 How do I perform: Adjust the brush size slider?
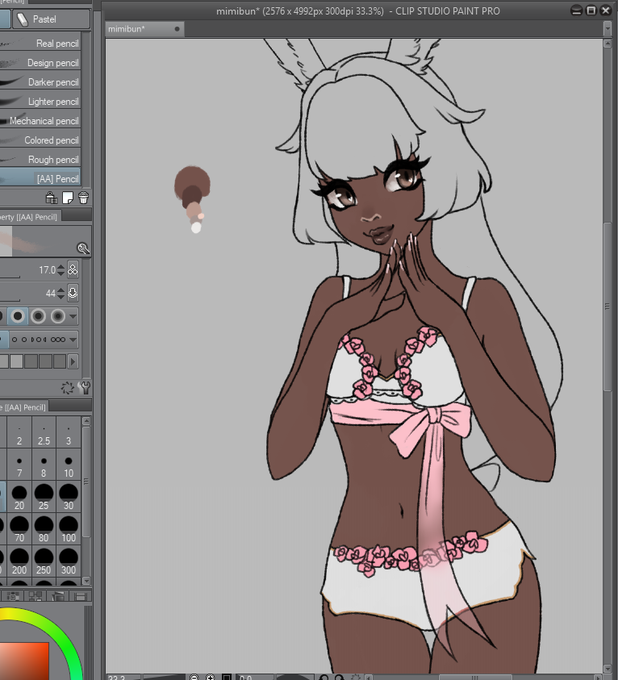pyautogui.click(x=10, y=276)
